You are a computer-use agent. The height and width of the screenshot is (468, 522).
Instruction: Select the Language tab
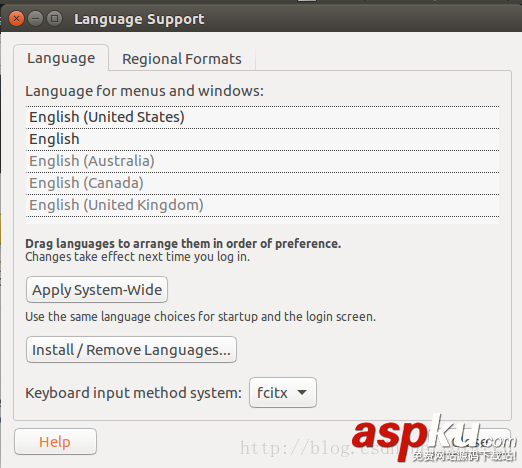[61, 58]
